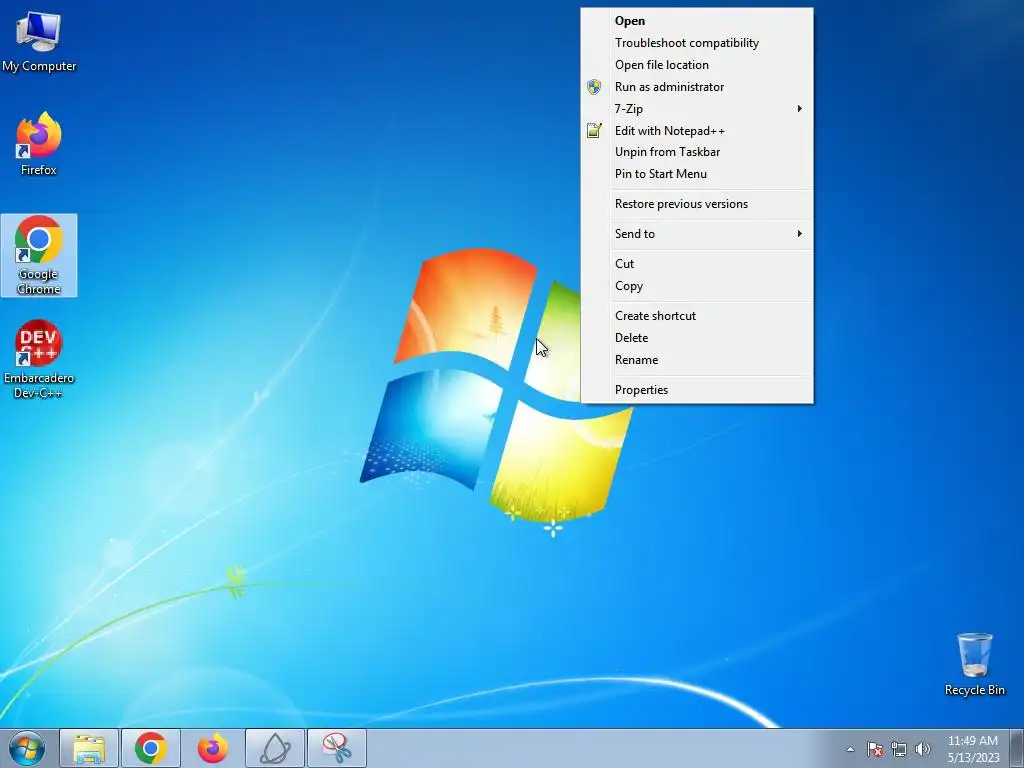Click the Notepad++ icon in the menu

tap(594, 131)
